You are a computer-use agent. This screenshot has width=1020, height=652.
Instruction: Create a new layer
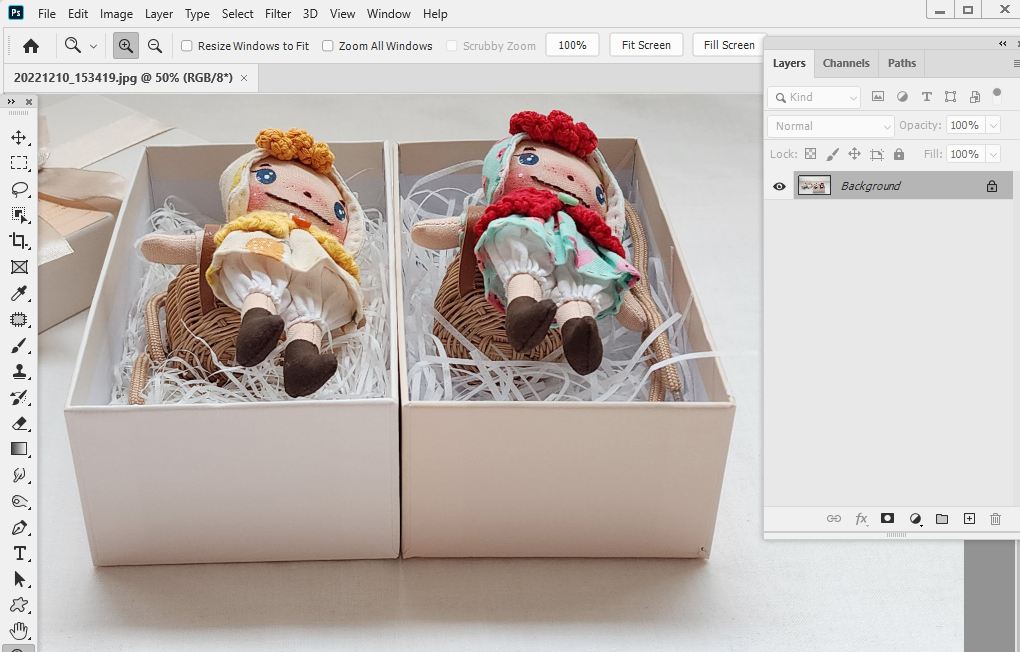pos(969,519)
